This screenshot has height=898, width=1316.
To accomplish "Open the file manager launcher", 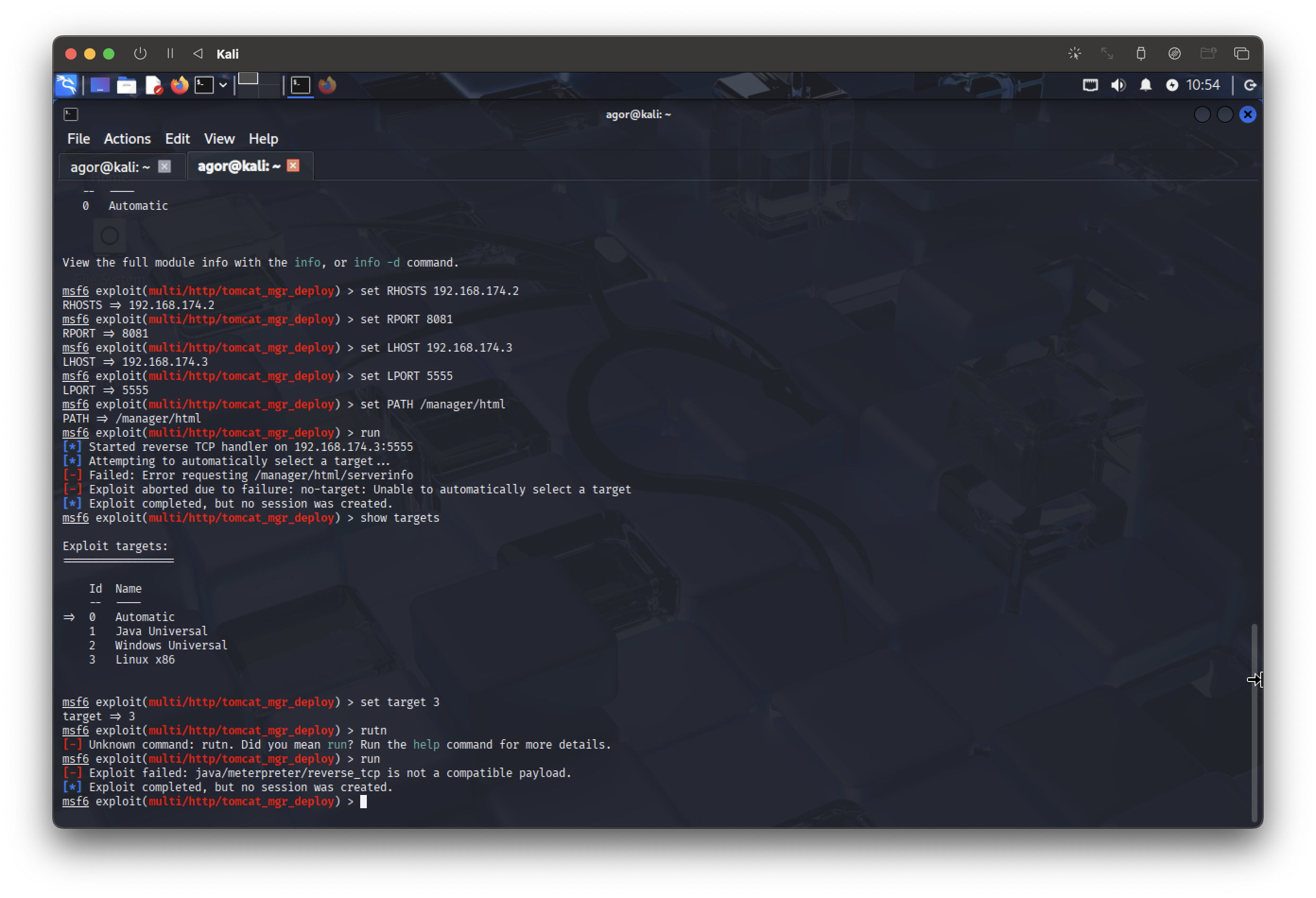I will point(126,85).
